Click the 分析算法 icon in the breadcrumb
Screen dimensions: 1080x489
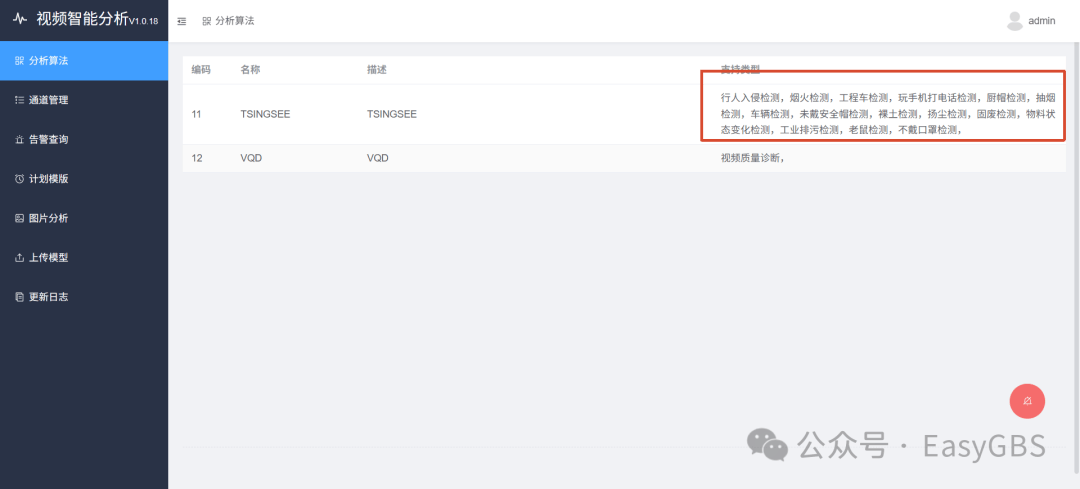[207, 21]
